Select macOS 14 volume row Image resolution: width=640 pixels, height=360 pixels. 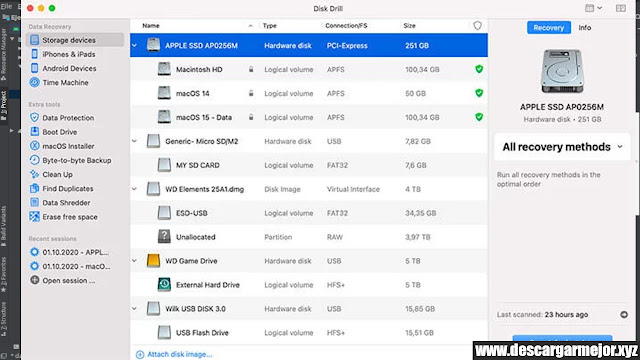coord(309,93)
